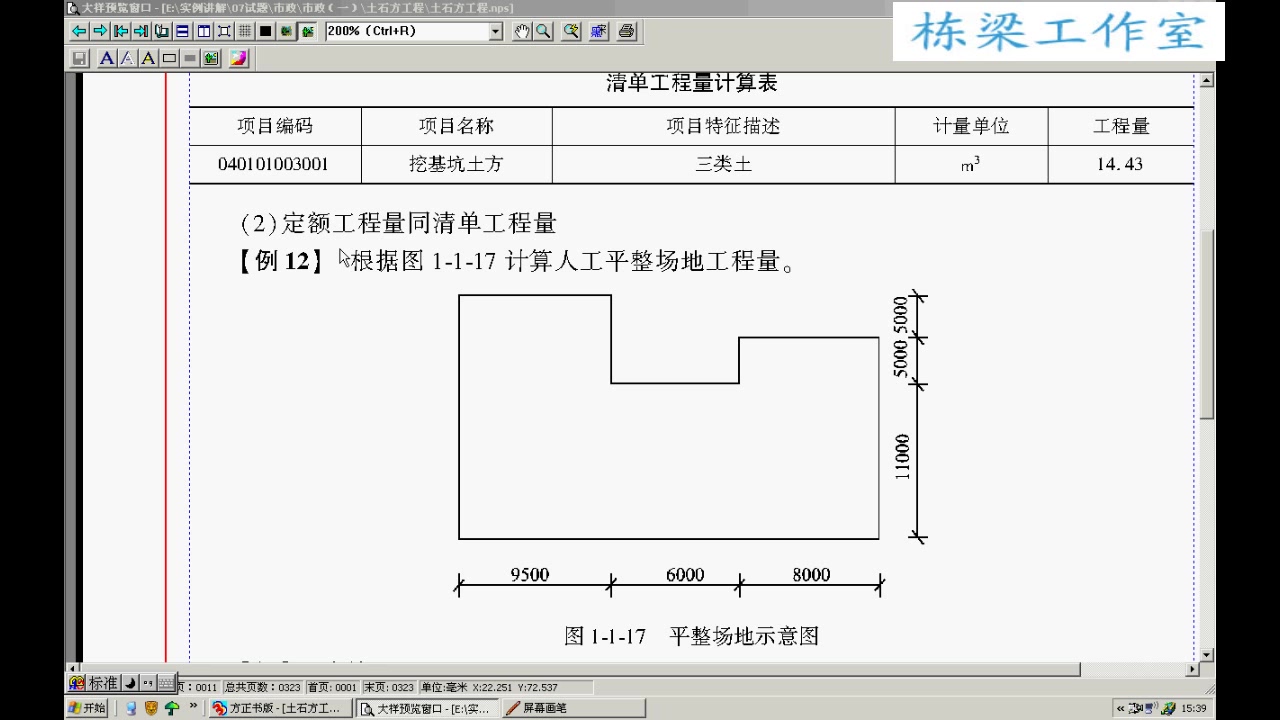Click the 总共页数 status bar field
The width and height of the screenshot is (1280, 720).
click(263, 688)
